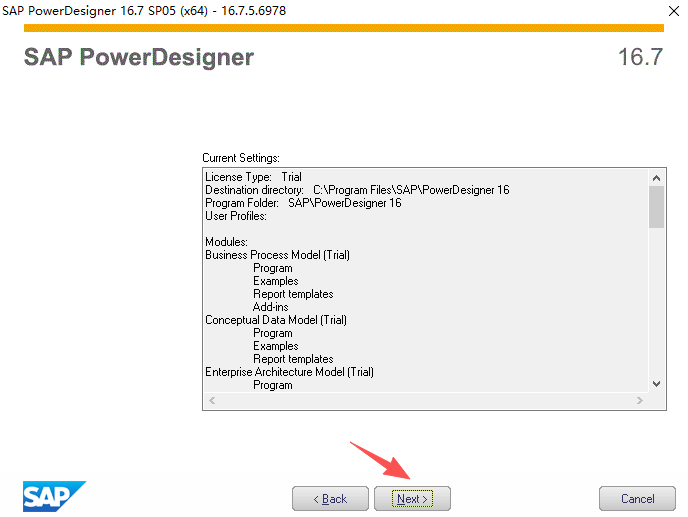
Task: Click 'Business Process Model (Trial)' entry
Action: [277, 255]
